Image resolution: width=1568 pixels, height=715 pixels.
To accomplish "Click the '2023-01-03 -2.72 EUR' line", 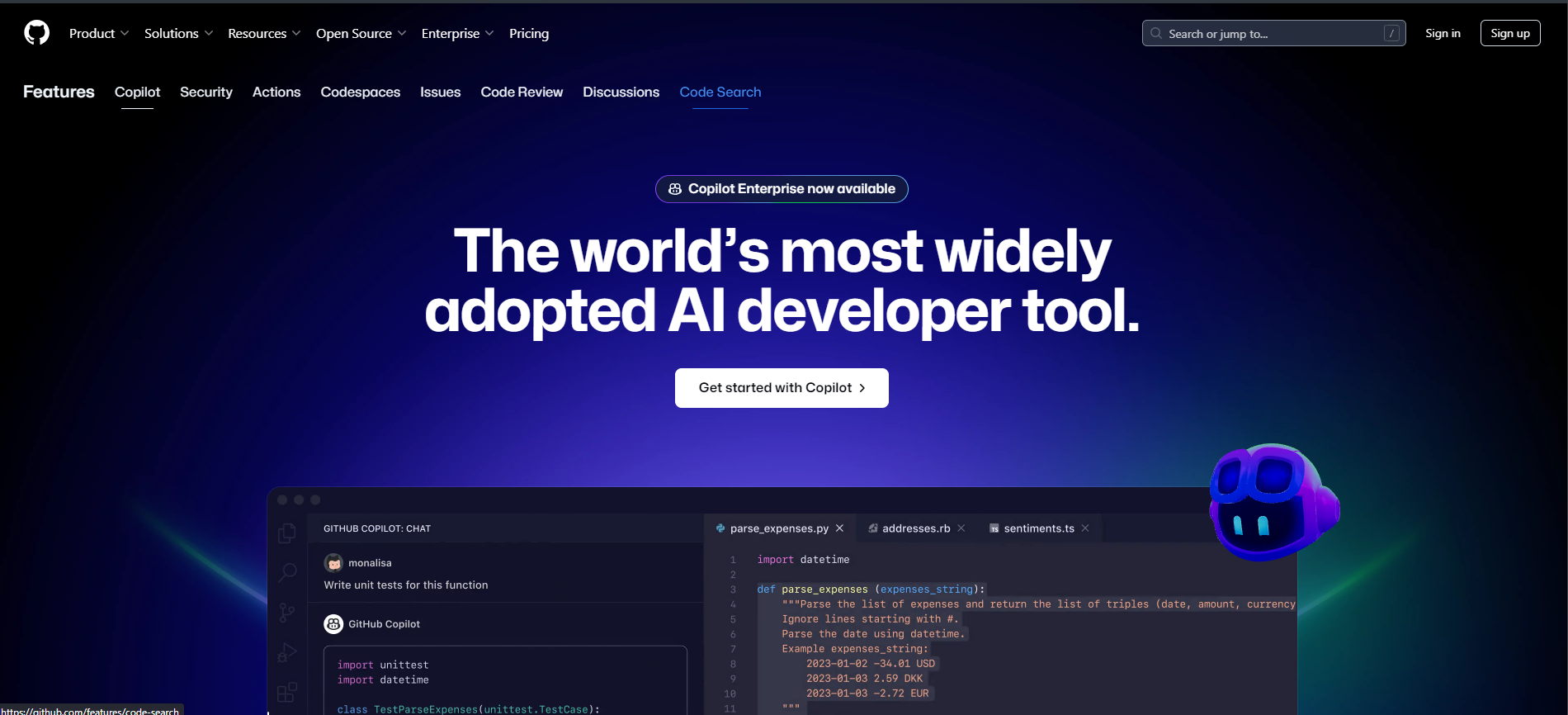I will tap(867, 694).
